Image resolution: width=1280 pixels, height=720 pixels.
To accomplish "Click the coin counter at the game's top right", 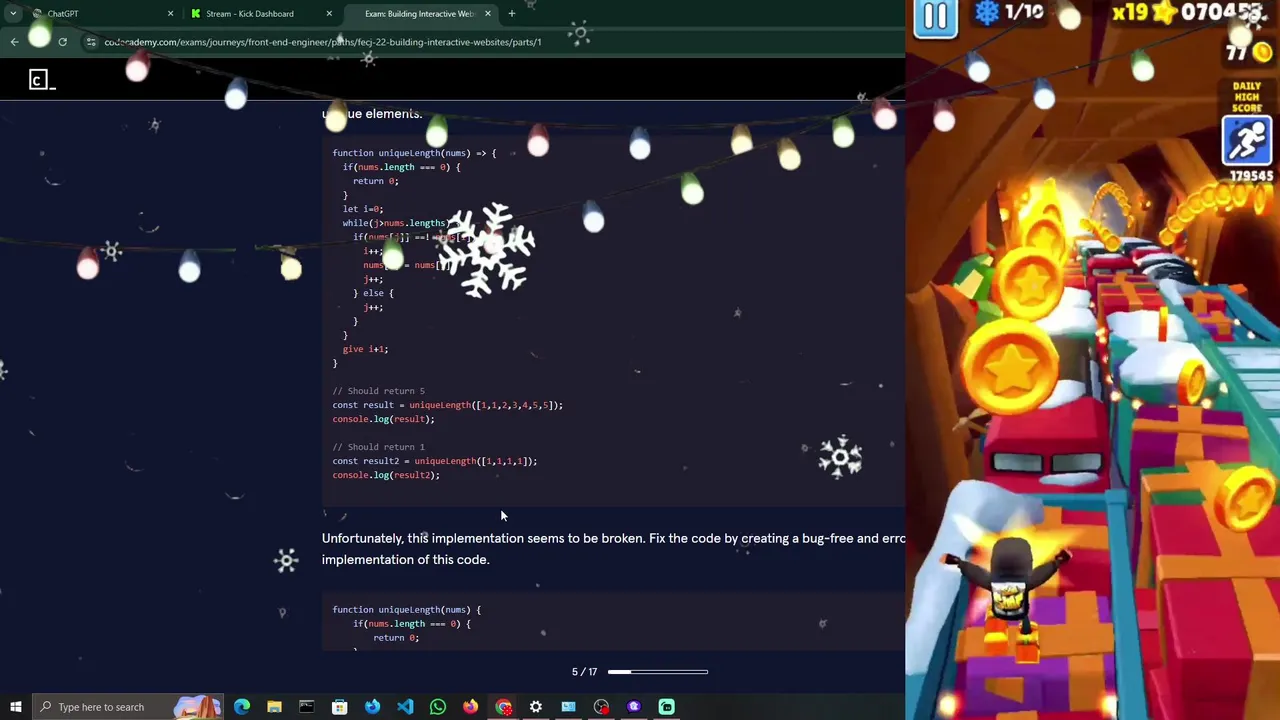I will pyautogui.click(x=1248, y=52).
